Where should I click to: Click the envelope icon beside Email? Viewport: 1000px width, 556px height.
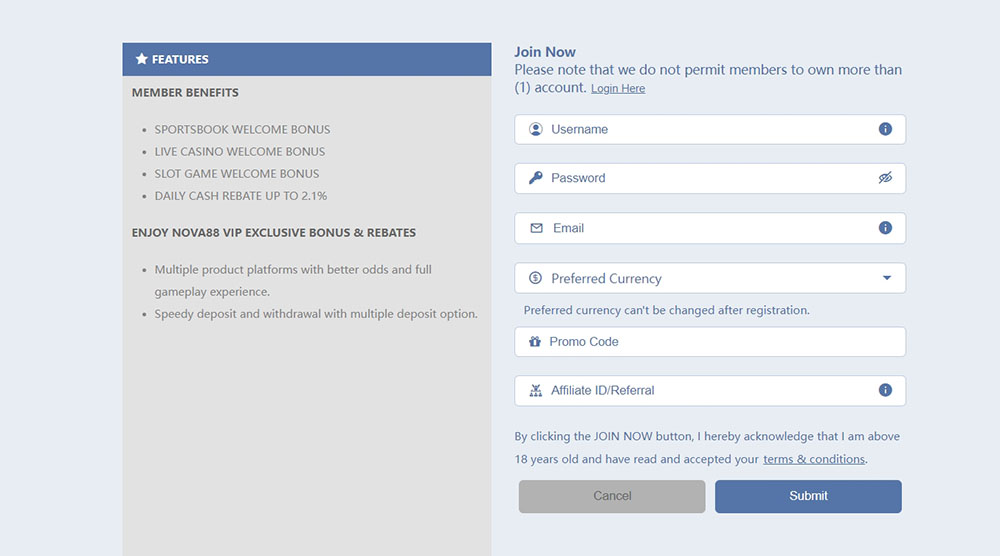coord(536,228)
